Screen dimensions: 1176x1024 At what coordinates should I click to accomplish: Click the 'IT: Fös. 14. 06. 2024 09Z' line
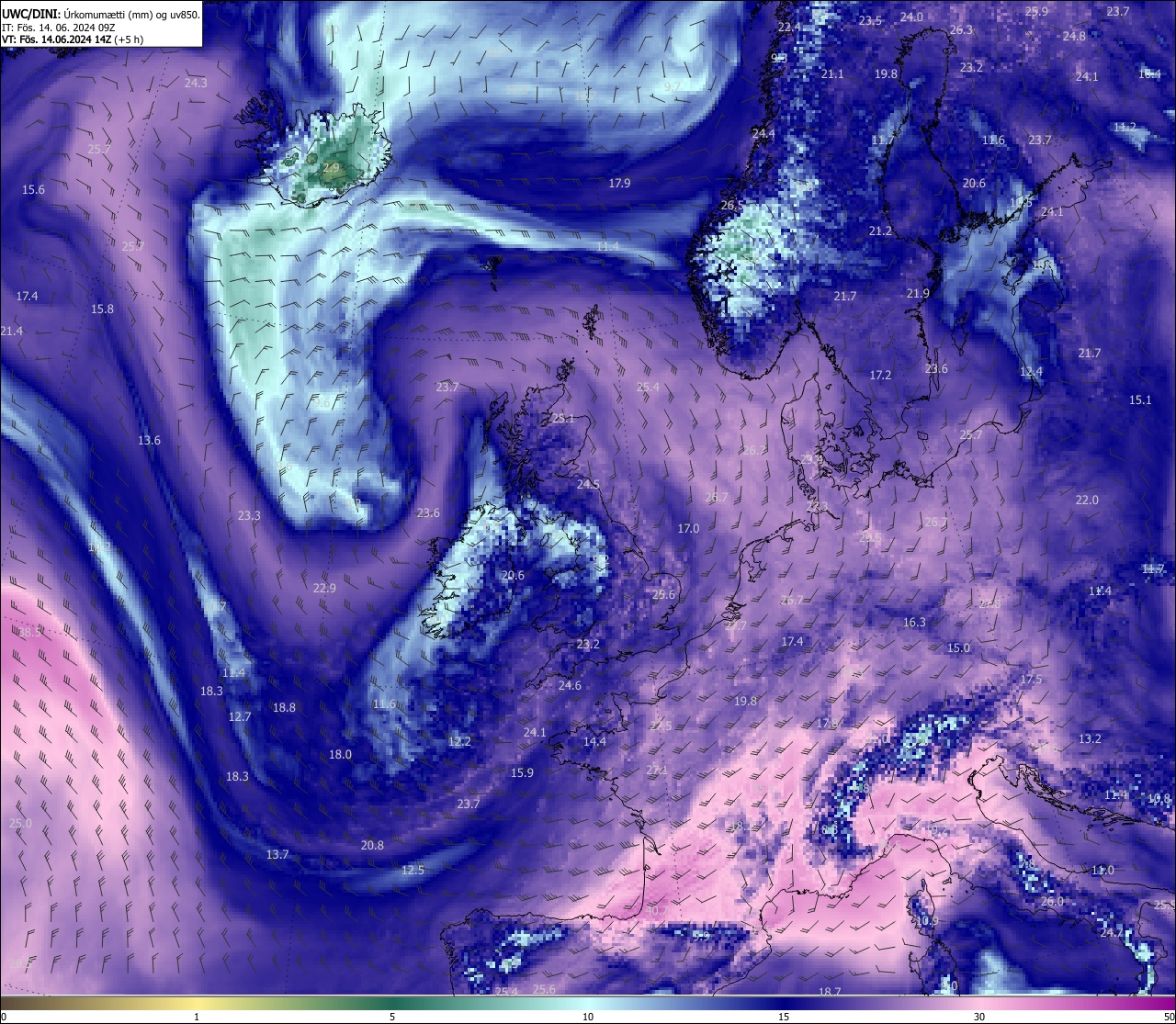tap(58, 28)
